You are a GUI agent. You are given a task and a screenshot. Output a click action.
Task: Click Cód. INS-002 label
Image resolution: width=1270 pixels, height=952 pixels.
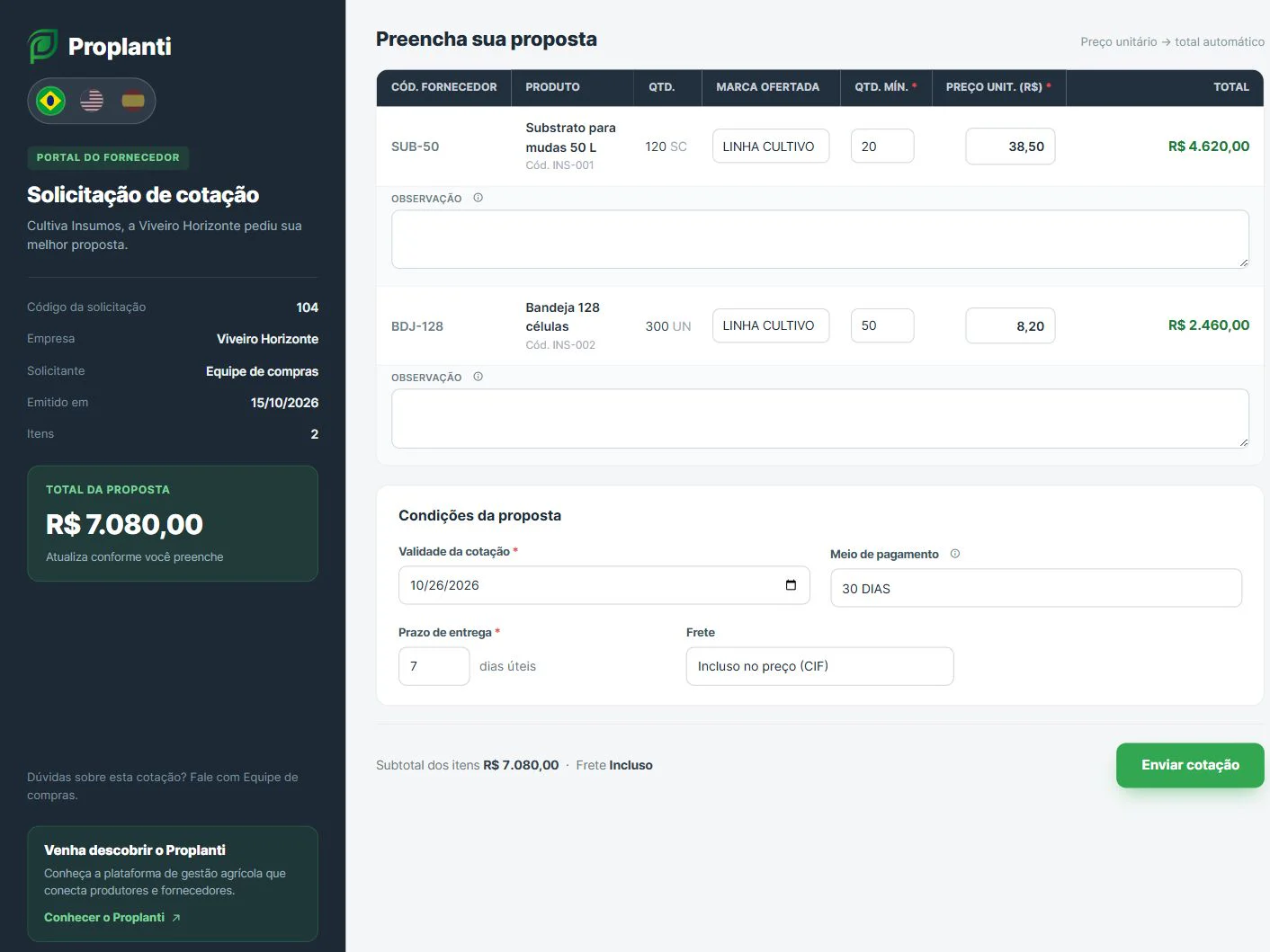[560, 345]
